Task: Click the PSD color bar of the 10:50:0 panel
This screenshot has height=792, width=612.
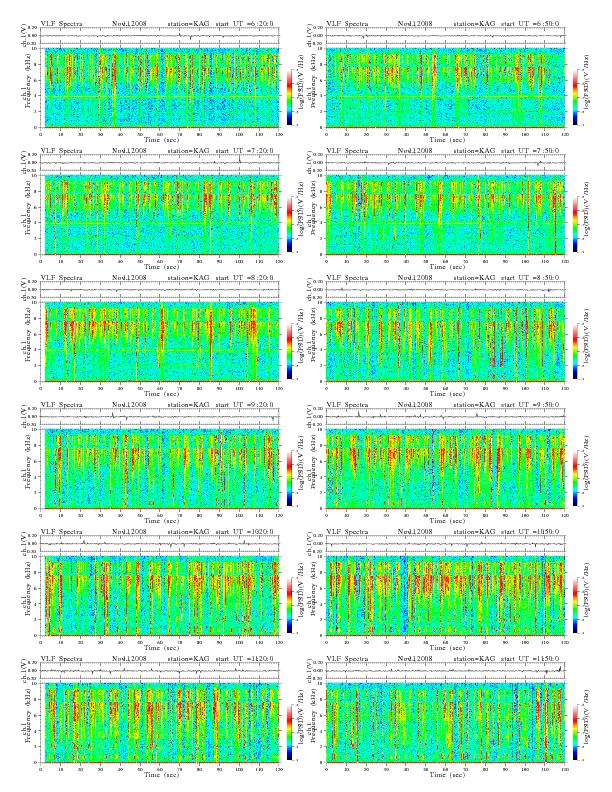Action: [575, 605]
